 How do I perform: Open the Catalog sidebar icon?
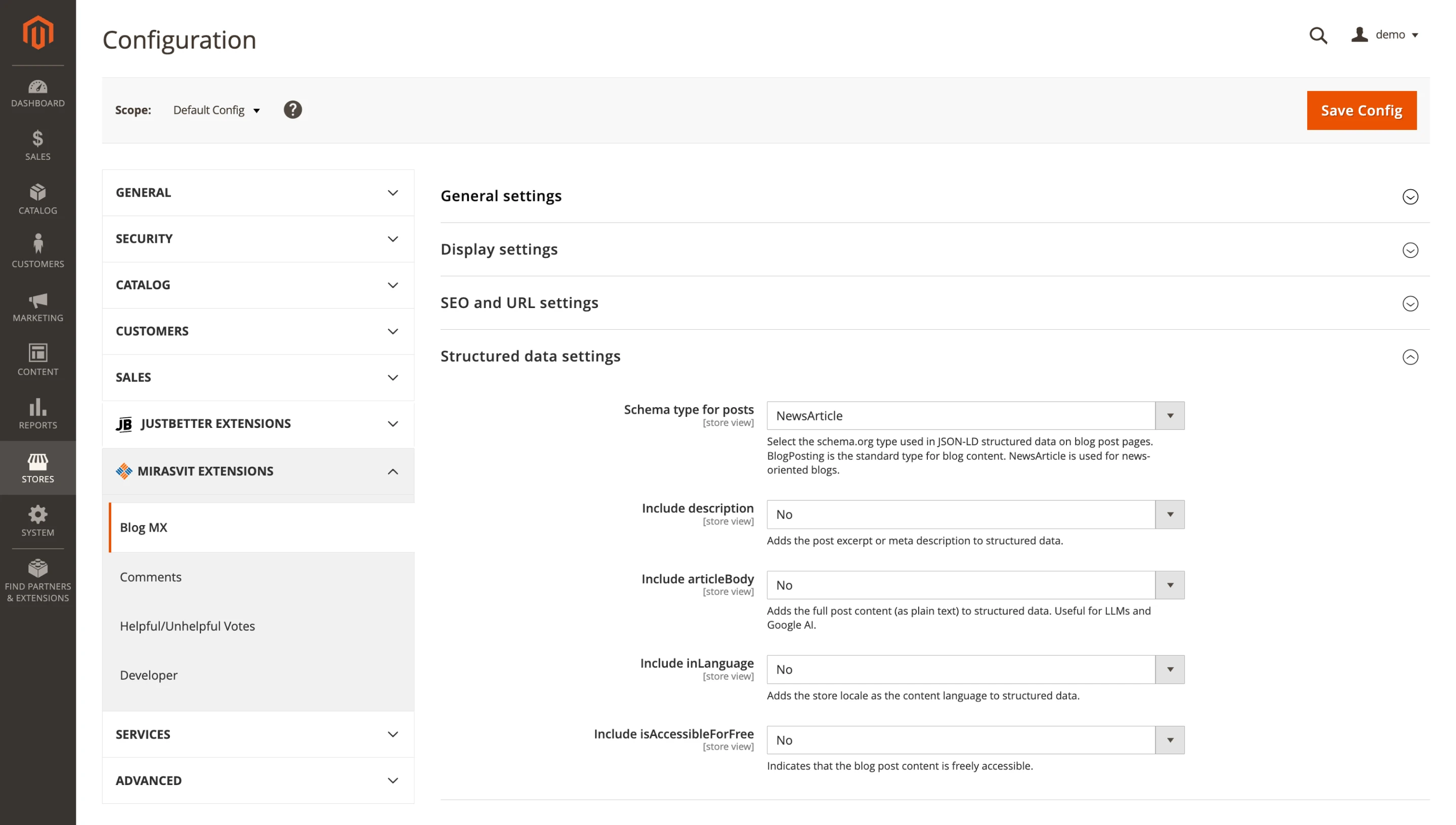coord(37,198)
